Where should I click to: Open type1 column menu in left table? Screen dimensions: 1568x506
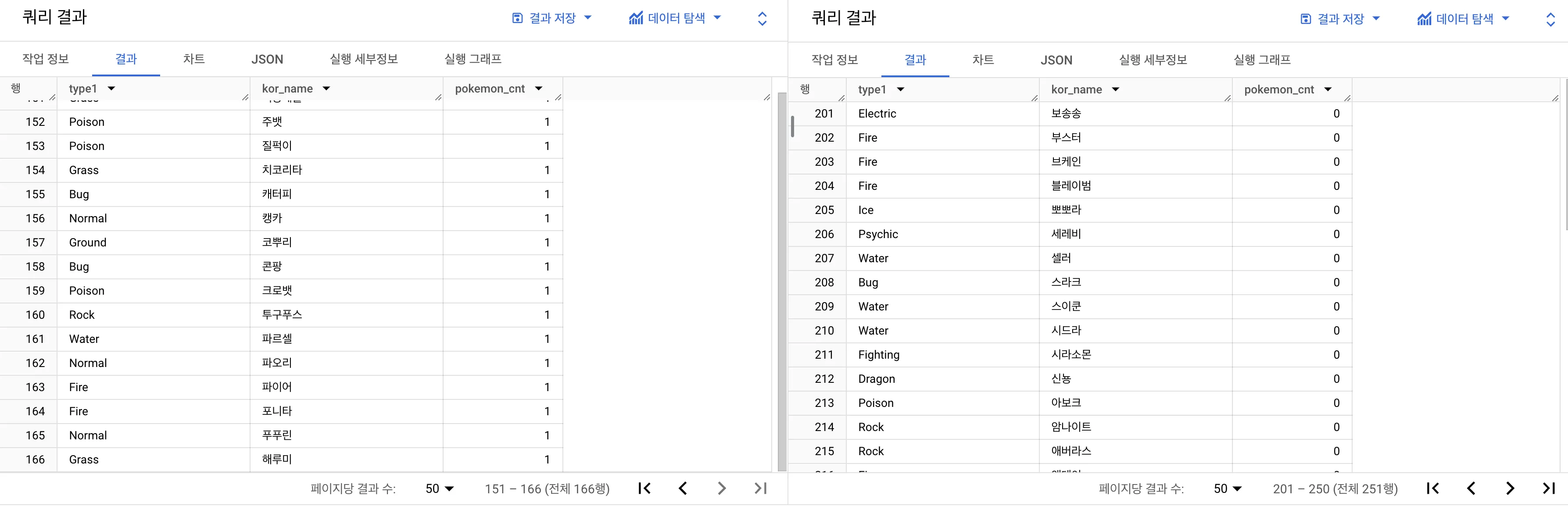coord(111,89)
